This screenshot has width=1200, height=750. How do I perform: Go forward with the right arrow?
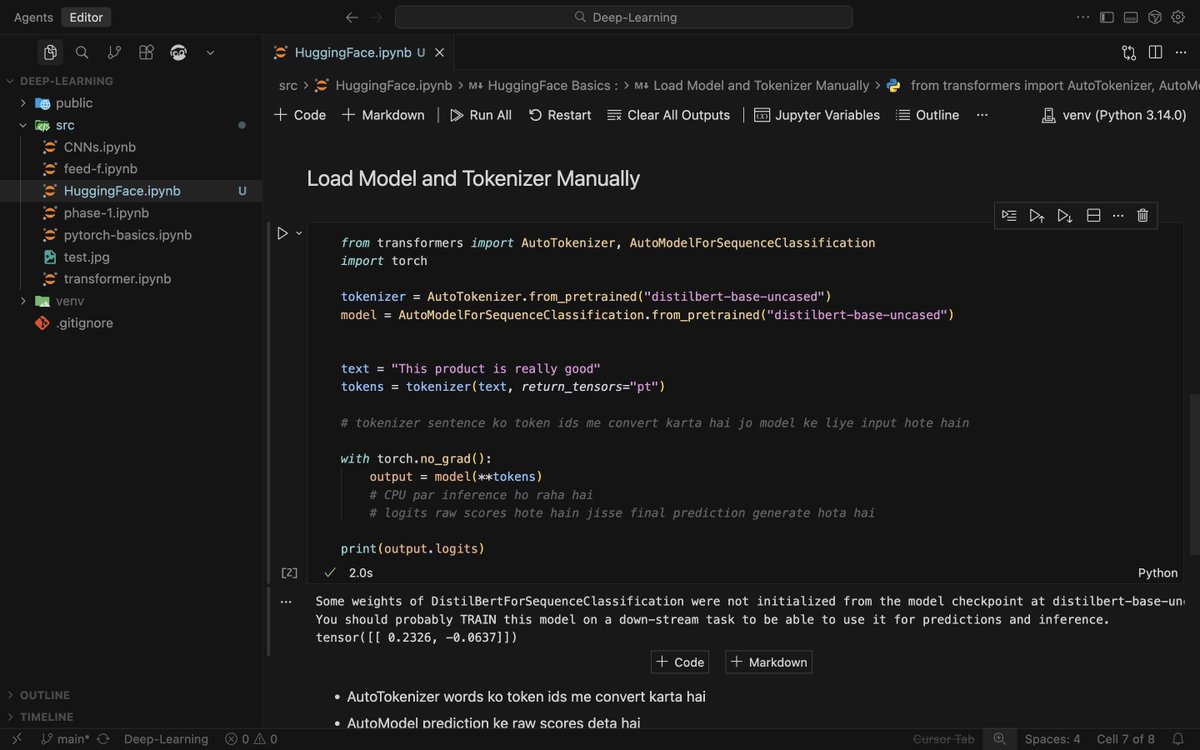click(377, 17)
